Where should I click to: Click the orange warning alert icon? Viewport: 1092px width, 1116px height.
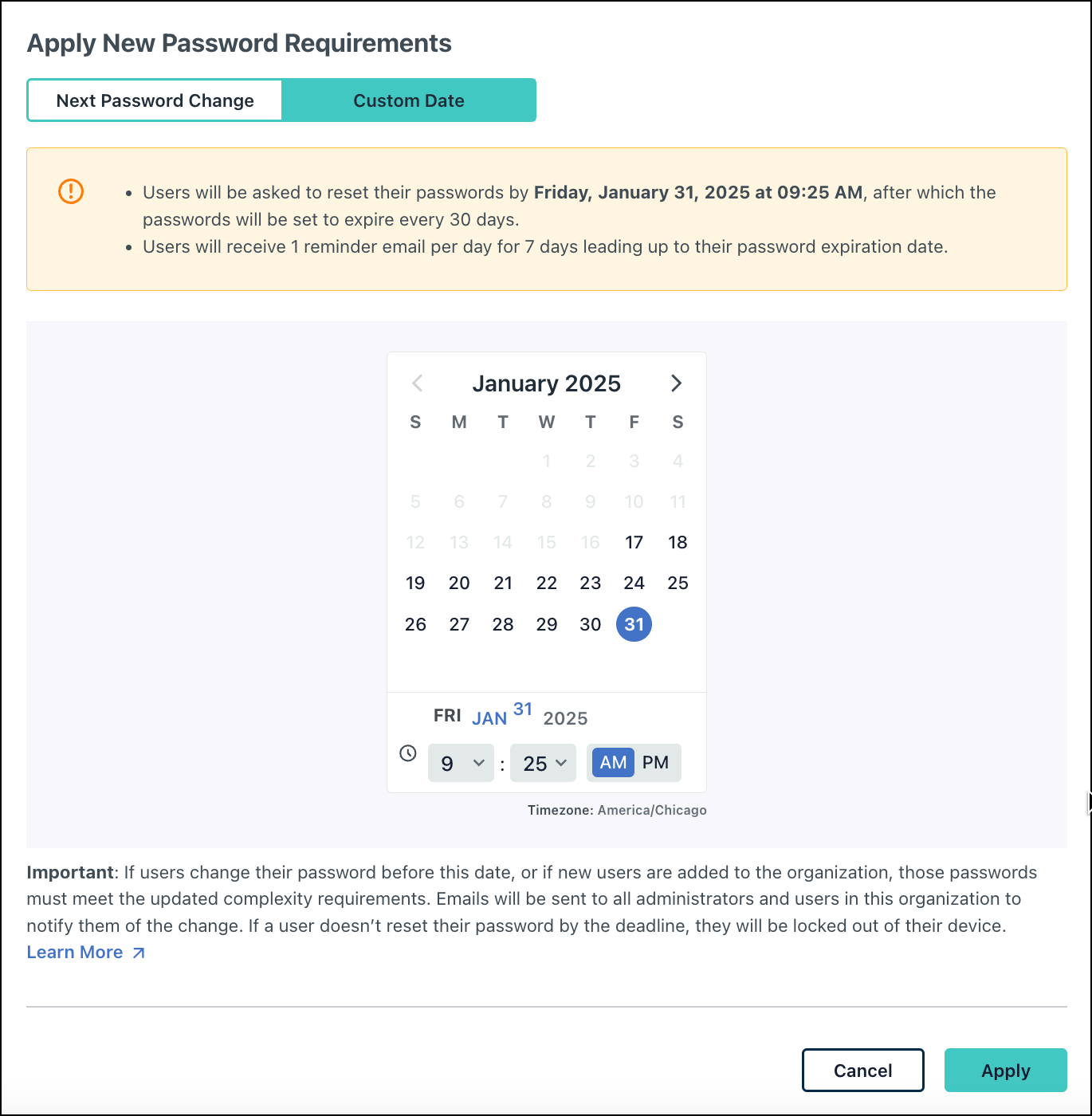click(x=70, y=191)
